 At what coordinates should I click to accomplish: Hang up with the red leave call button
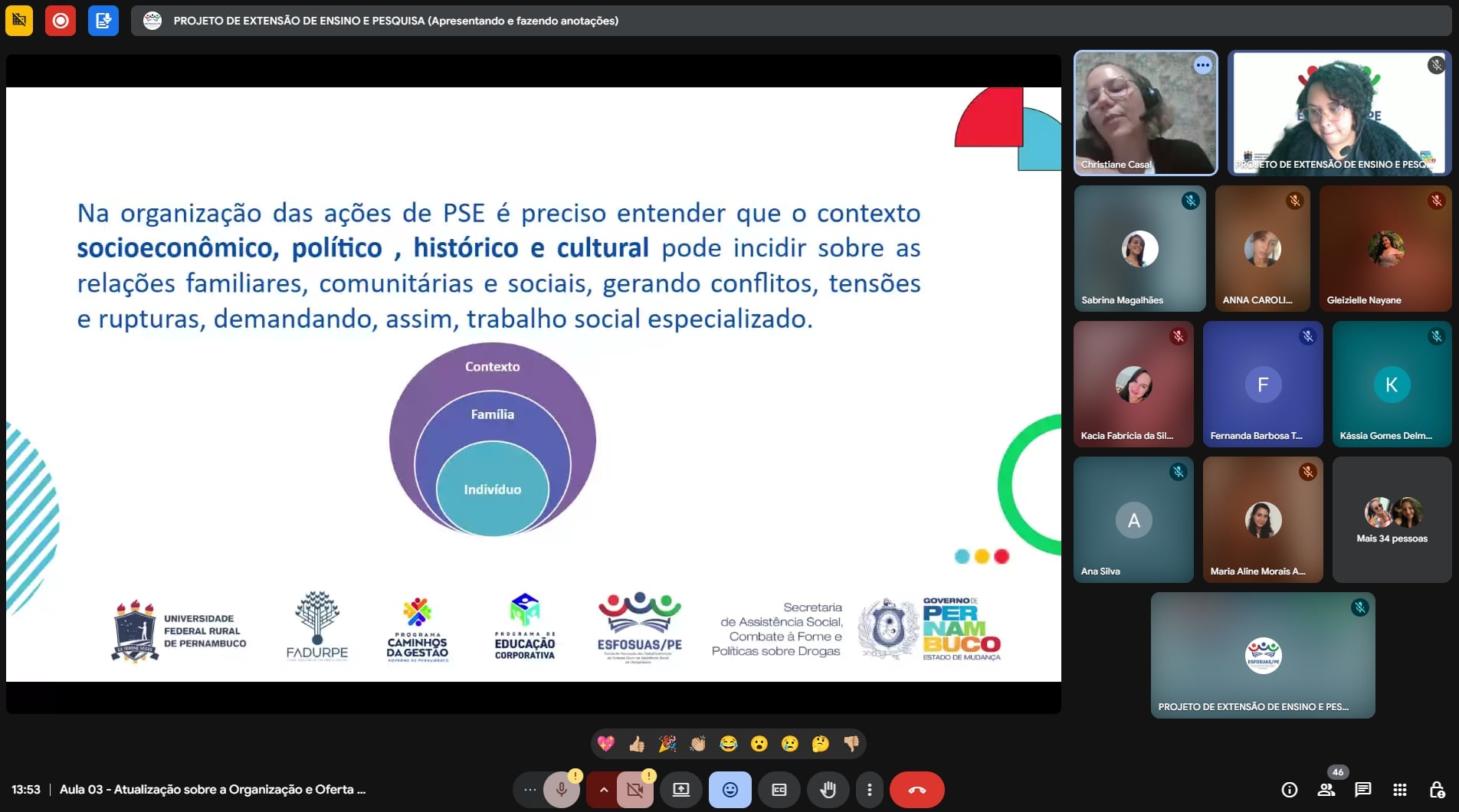[x=916, y=790]
